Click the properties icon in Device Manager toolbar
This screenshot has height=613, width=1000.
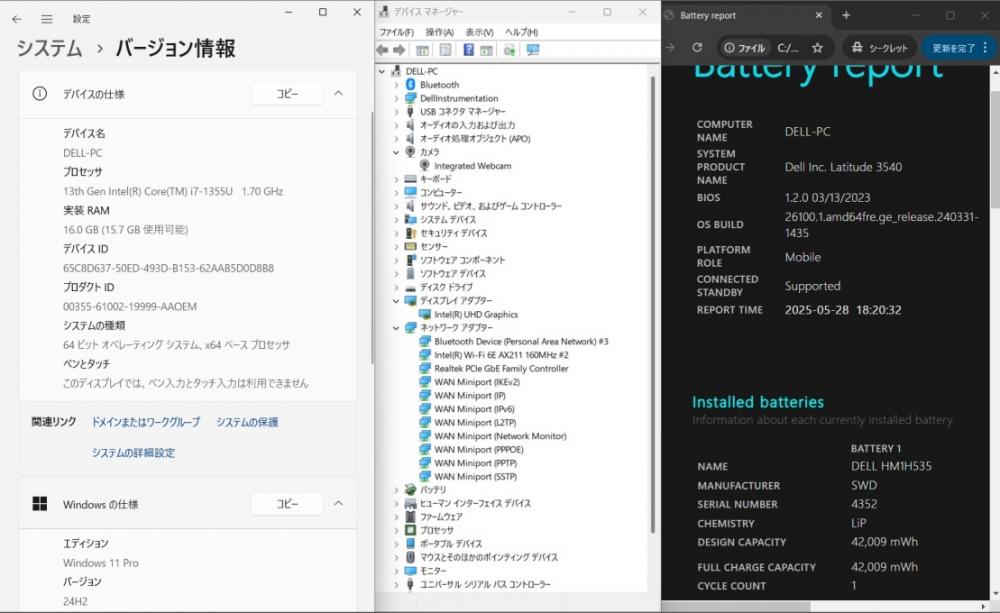point(445,50)
